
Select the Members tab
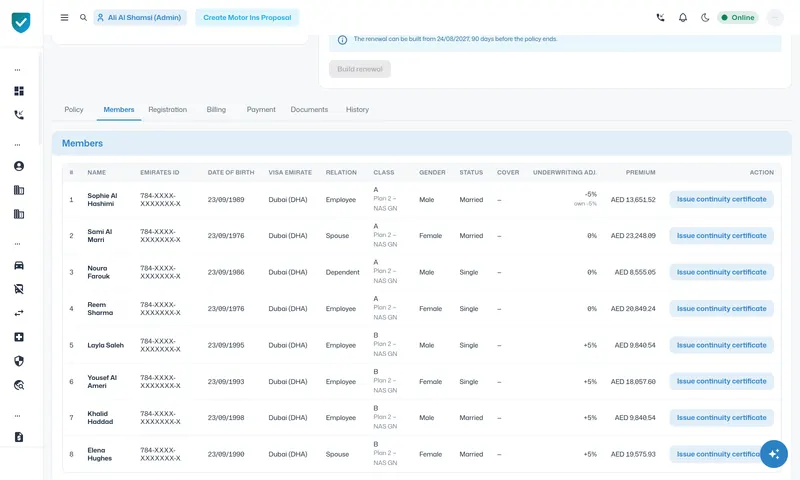[x=119, y=110]
